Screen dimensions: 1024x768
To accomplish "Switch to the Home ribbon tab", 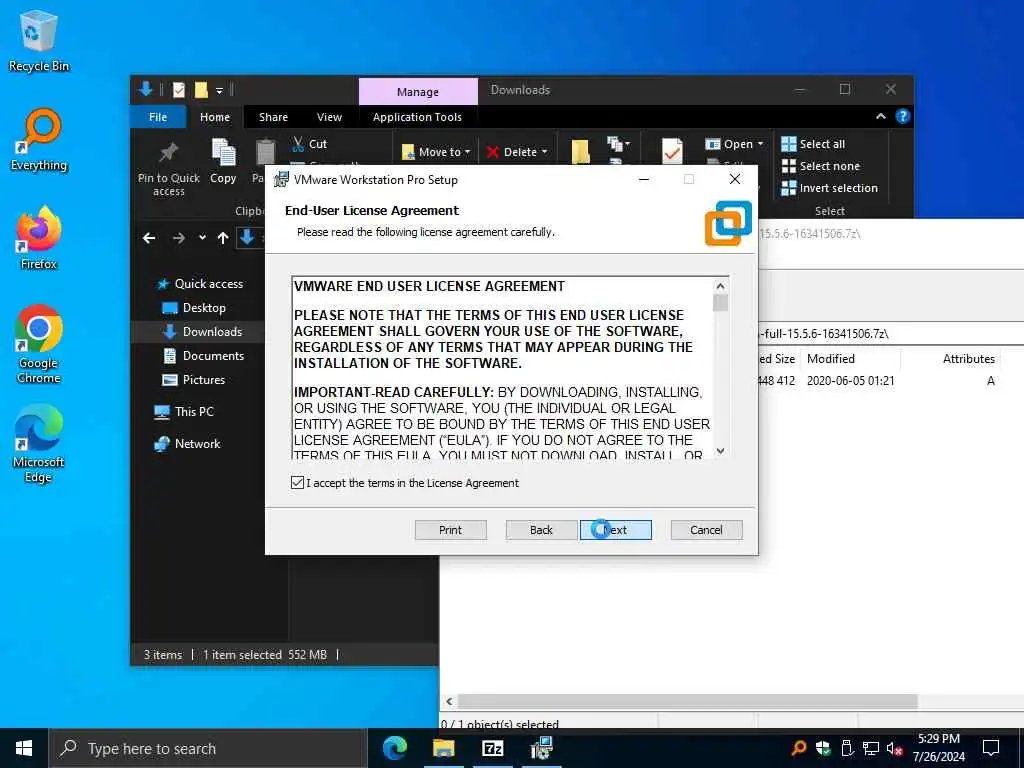I will (215, 117).
